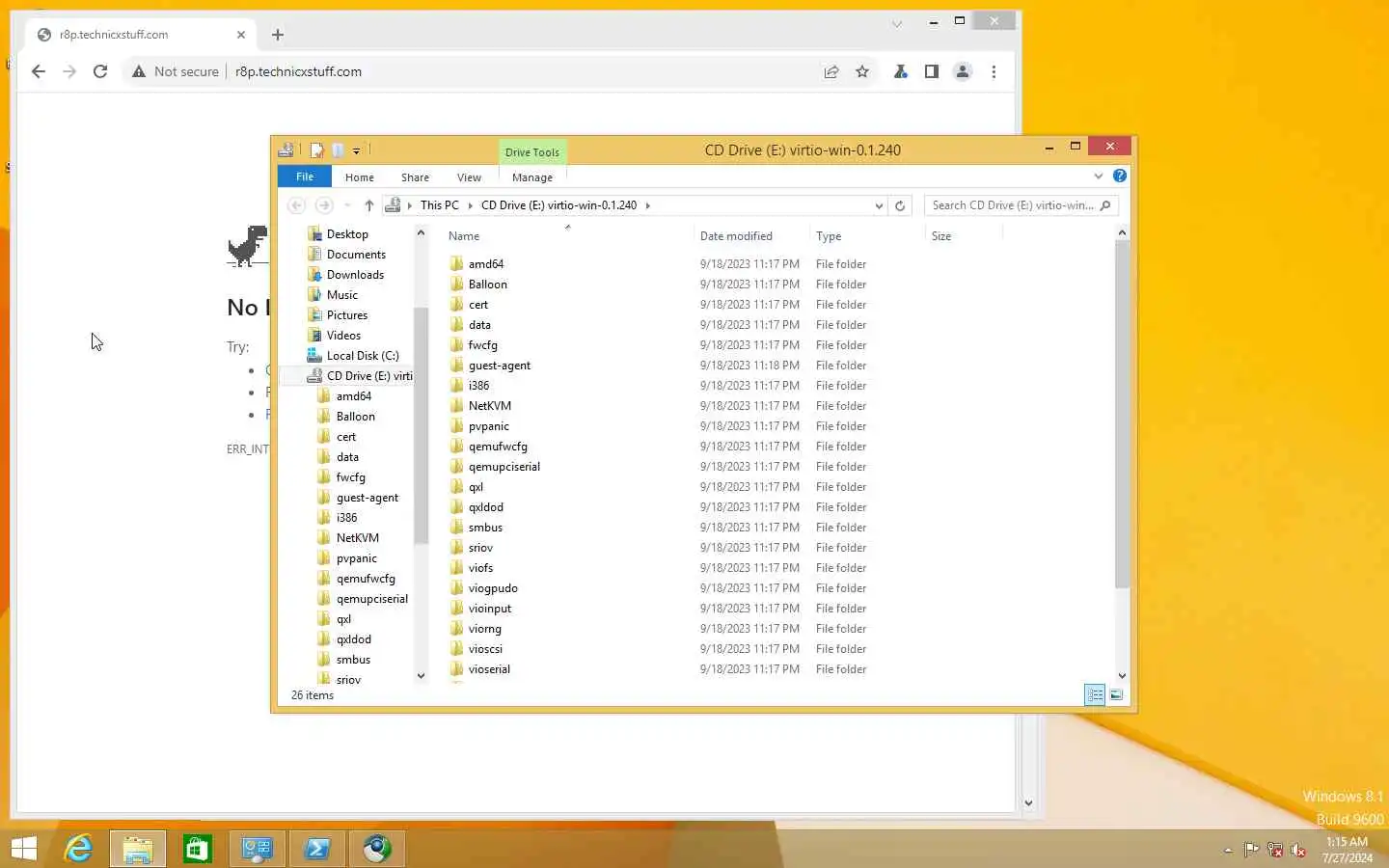Select Videos in the navigation pane
The height and width of the screenshot is (868, 1389).
click(343, 336)
